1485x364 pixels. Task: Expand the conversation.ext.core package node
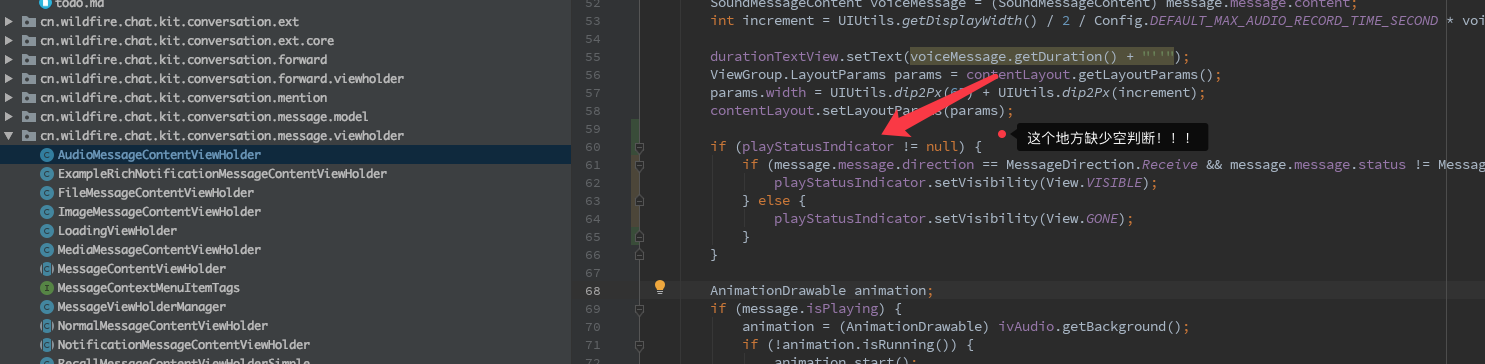(x=9, y=41)
